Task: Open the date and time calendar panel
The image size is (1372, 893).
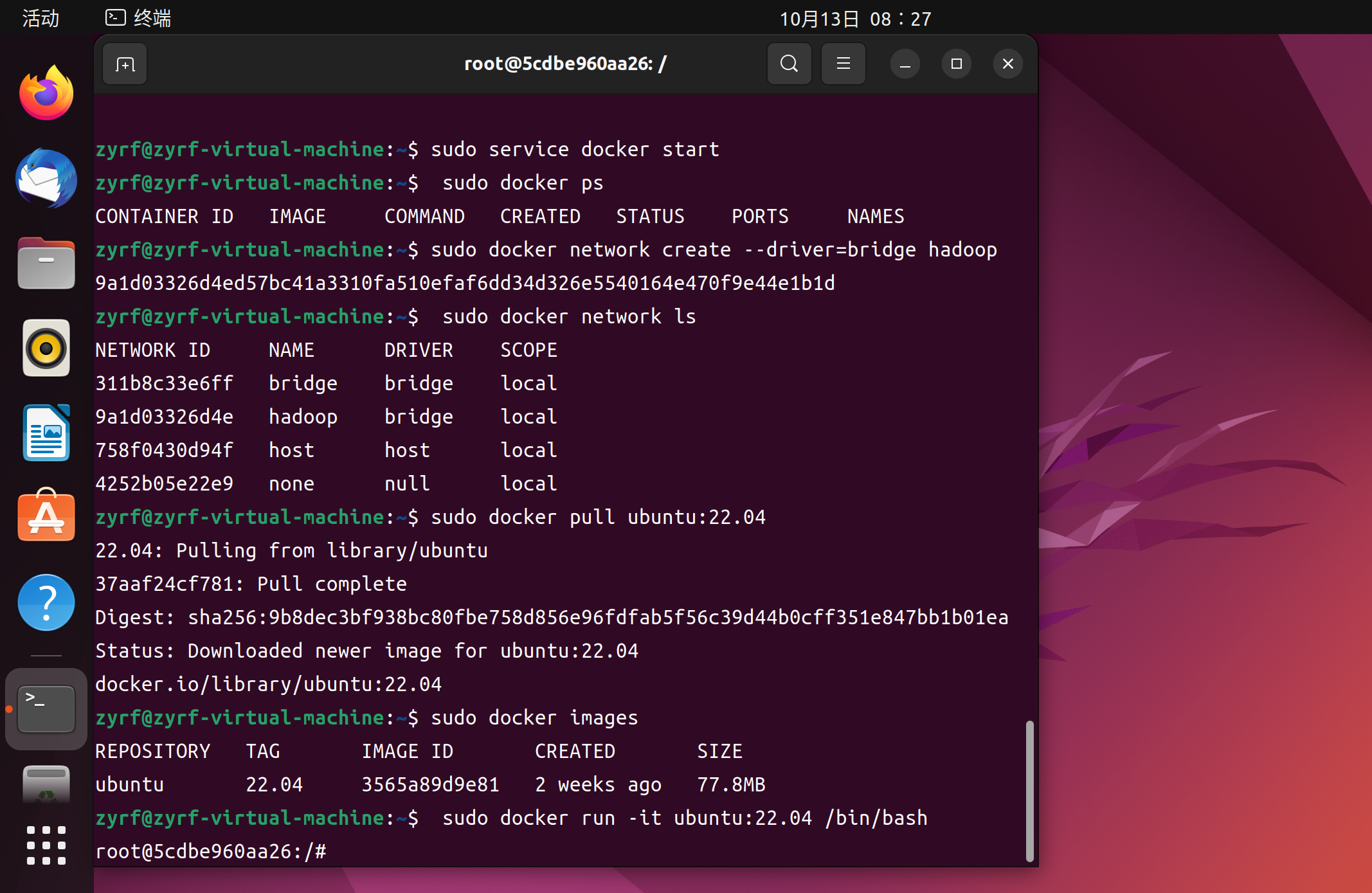Action: click(855, 19)
